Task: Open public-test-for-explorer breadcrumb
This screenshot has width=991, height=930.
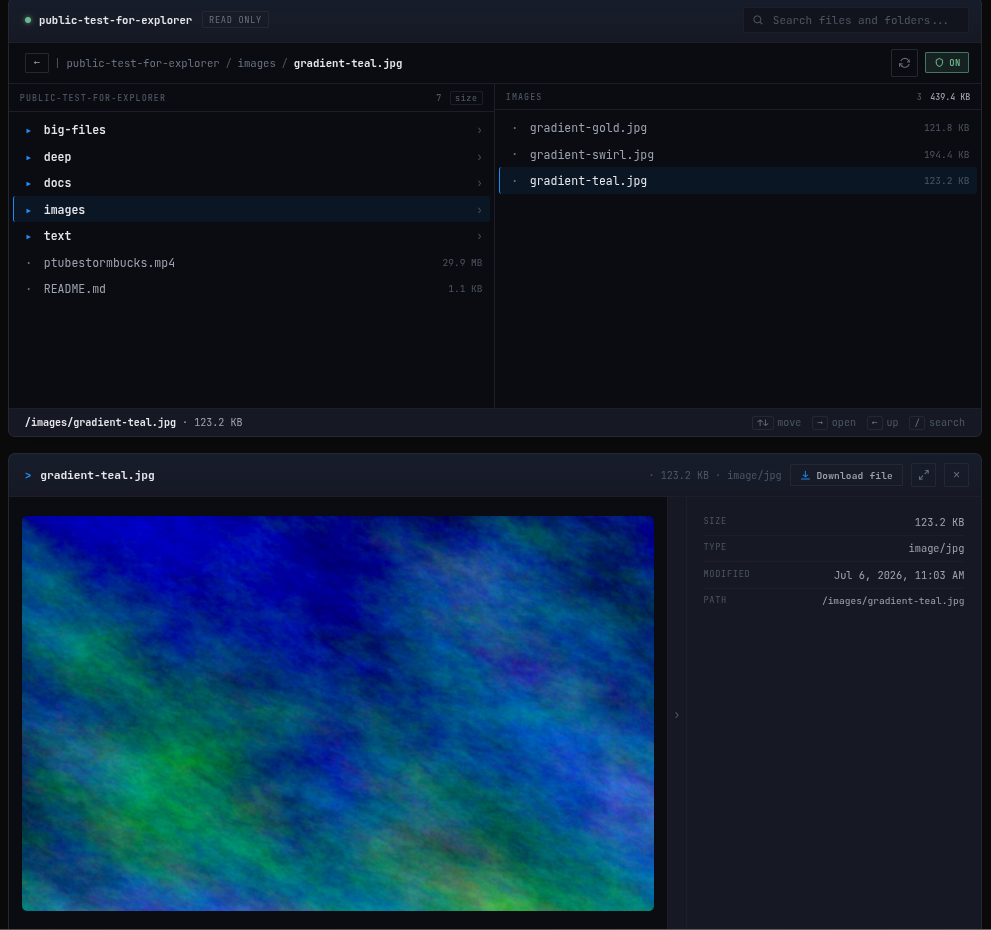Action: [143, 63]
